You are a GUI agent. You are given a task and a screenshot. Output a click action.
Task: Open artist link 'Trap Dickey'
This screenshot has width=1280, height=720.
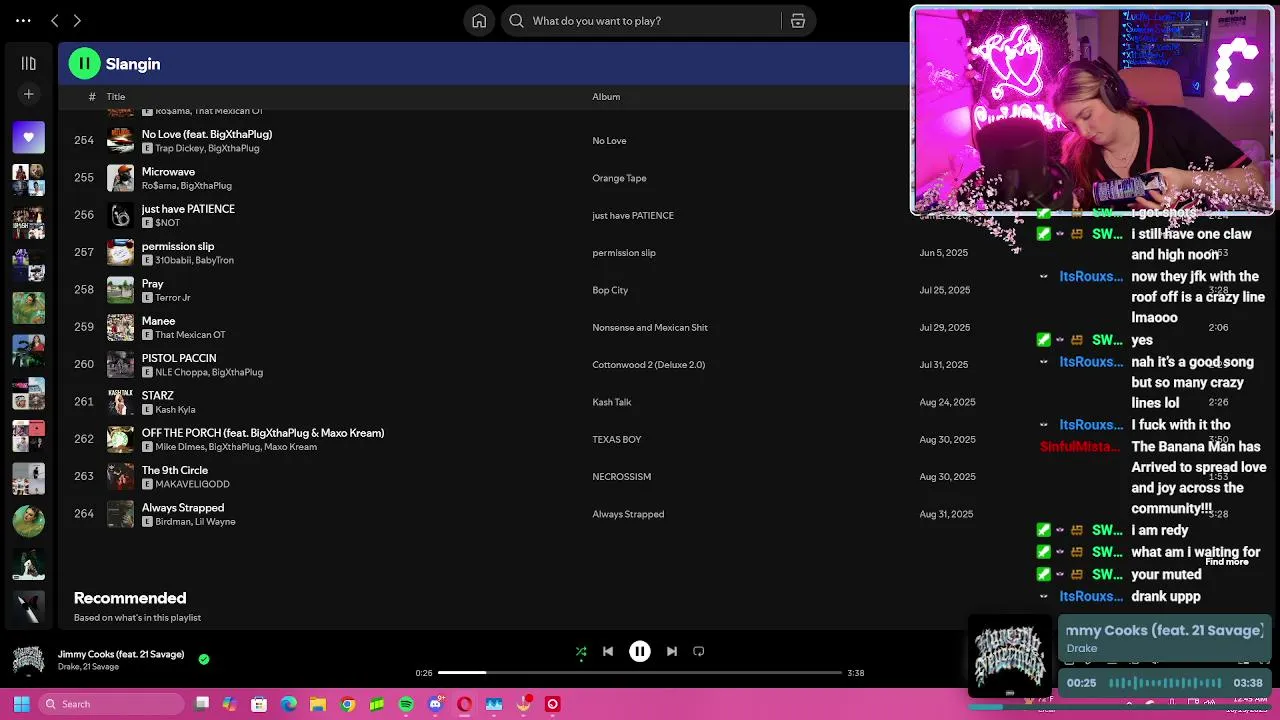tap(179, 148)
